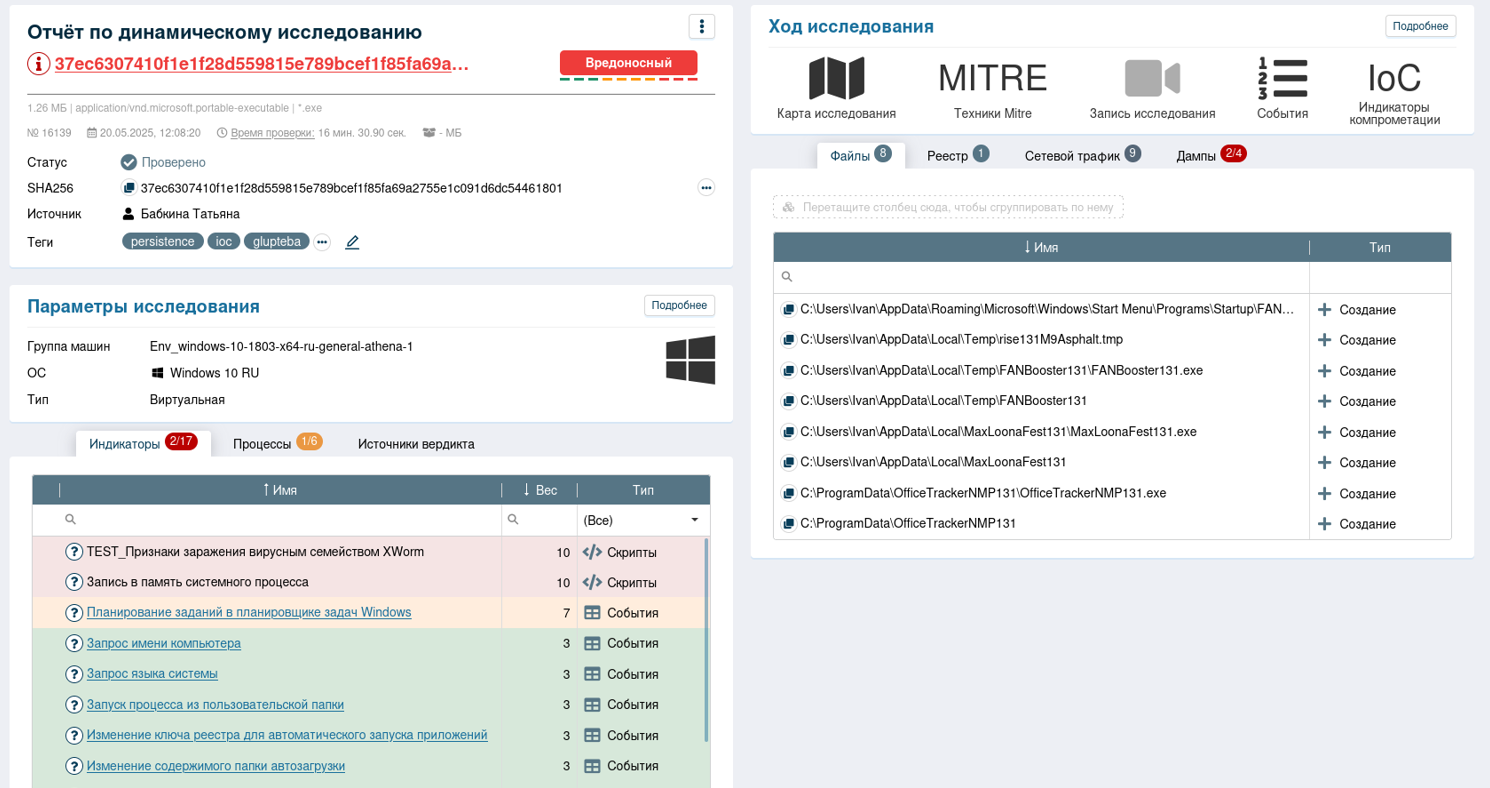Image resolution: width=1490 pixels, height=788 pixels.
Task: Copy SHA256 hash with copy icon
Action: tap(128, 188)
